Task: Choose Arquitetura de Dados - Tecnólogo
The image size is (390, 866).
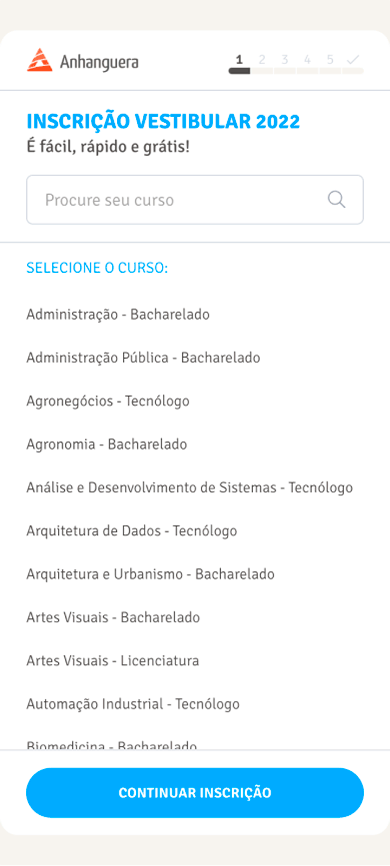Action: tap(131, 531)
